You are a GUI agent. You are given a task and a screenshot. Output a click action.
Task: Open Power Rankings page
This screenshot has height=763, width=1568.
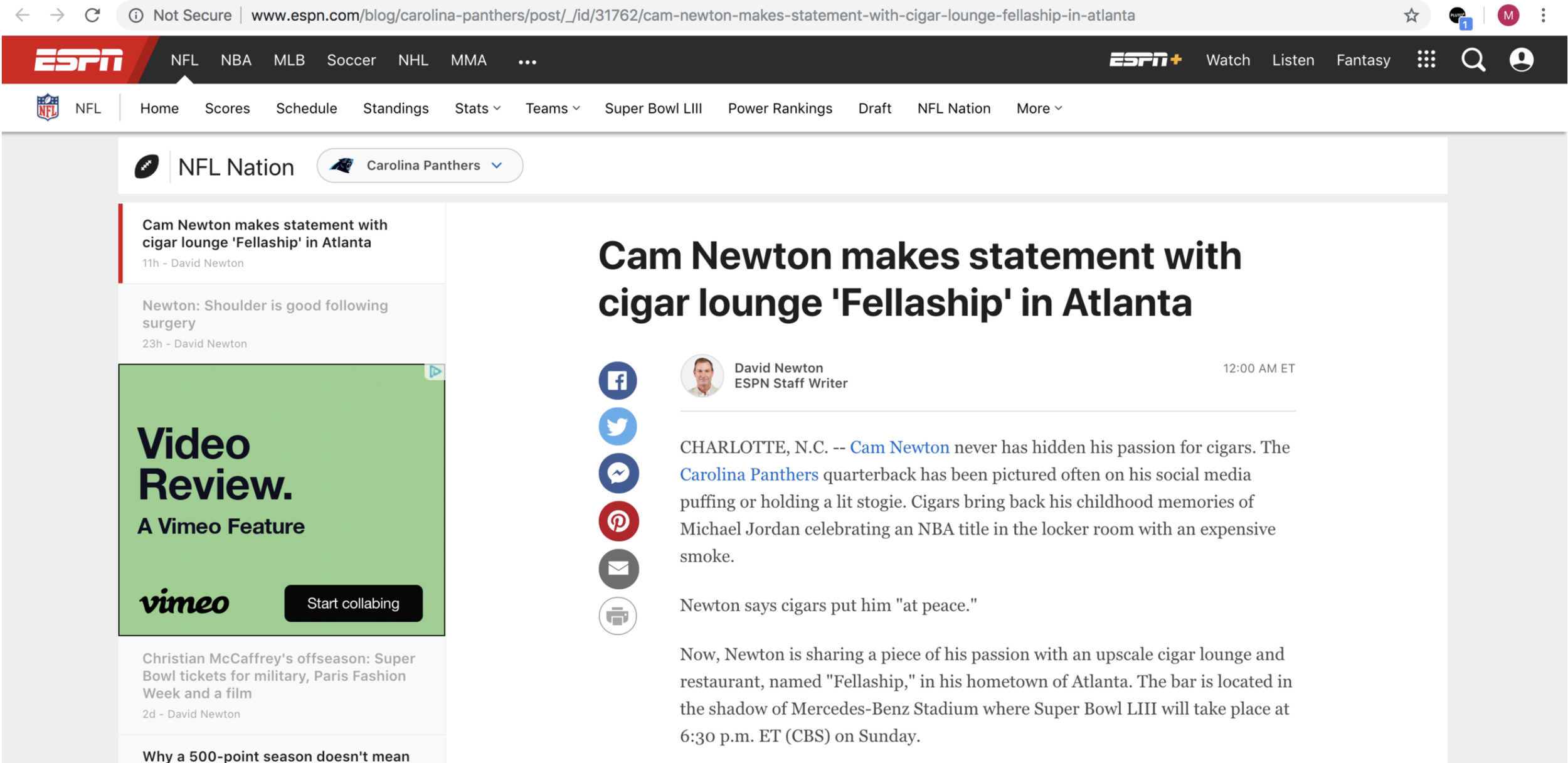(780, 109)
